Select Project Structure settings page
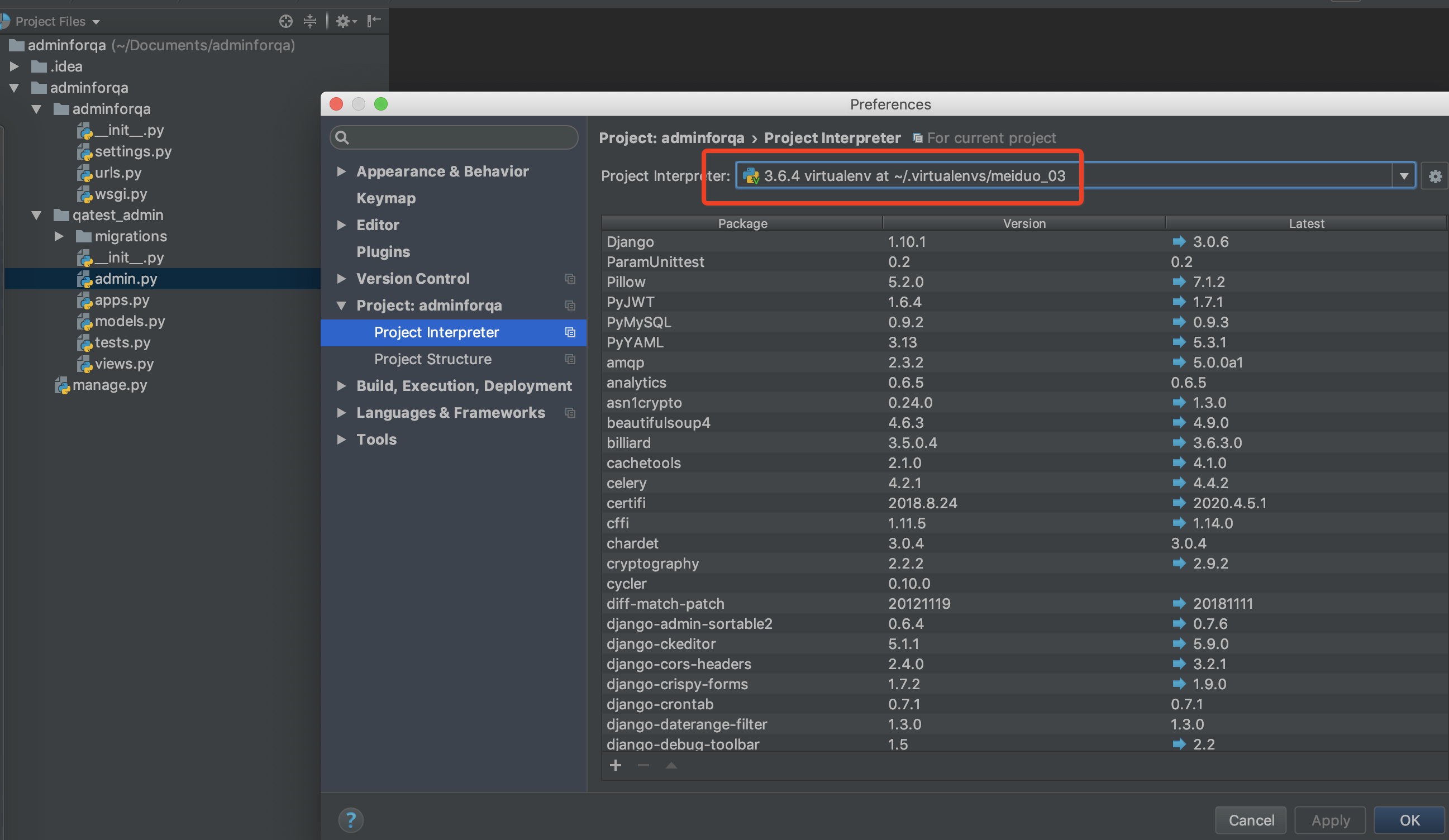This screenshot has height=840, width=1449. [432, 359]
